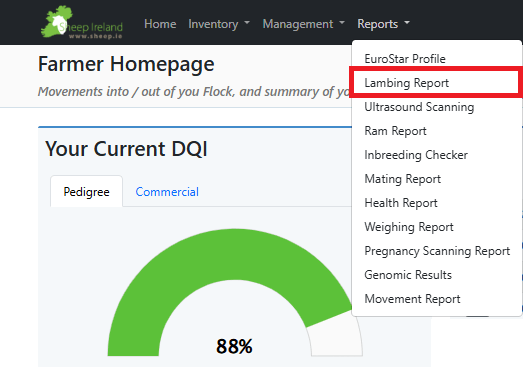This screenshot has width=523, height=367.
Task: Go to the Home page
Action: 160,24
